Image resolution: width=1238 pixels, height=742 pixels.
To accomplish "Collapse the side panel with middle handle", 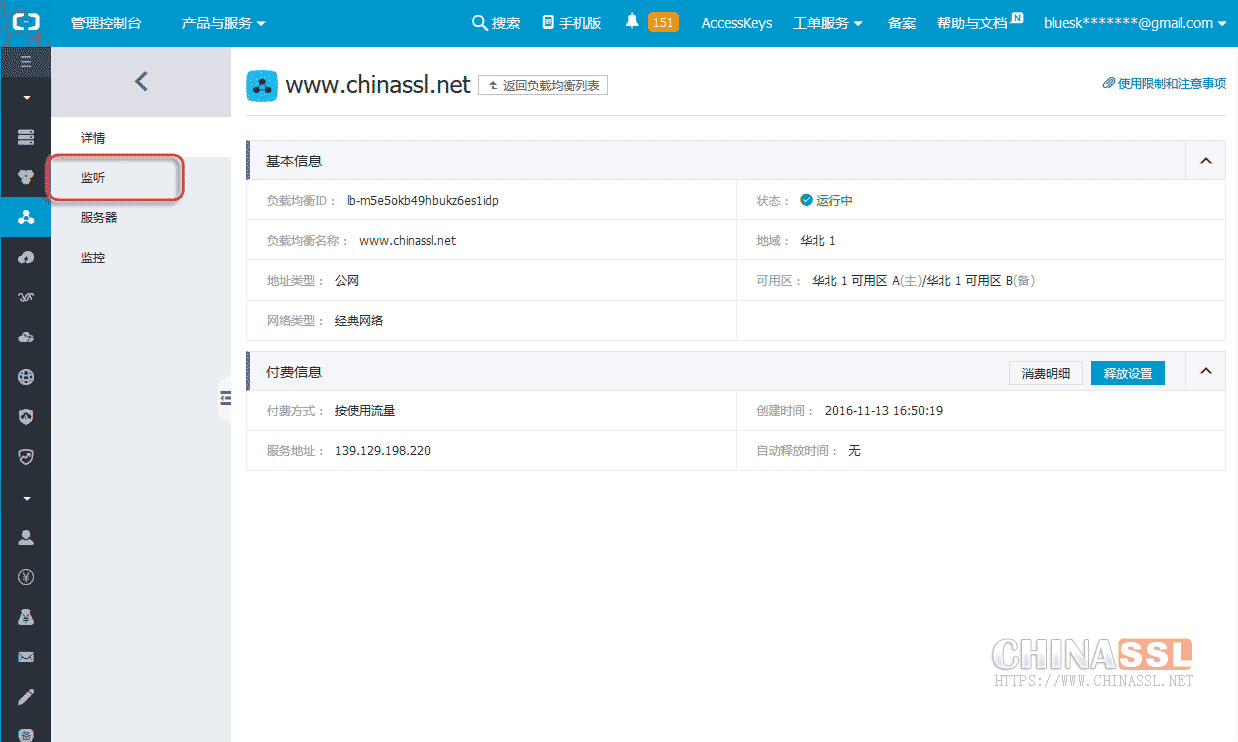I will 225,398.
